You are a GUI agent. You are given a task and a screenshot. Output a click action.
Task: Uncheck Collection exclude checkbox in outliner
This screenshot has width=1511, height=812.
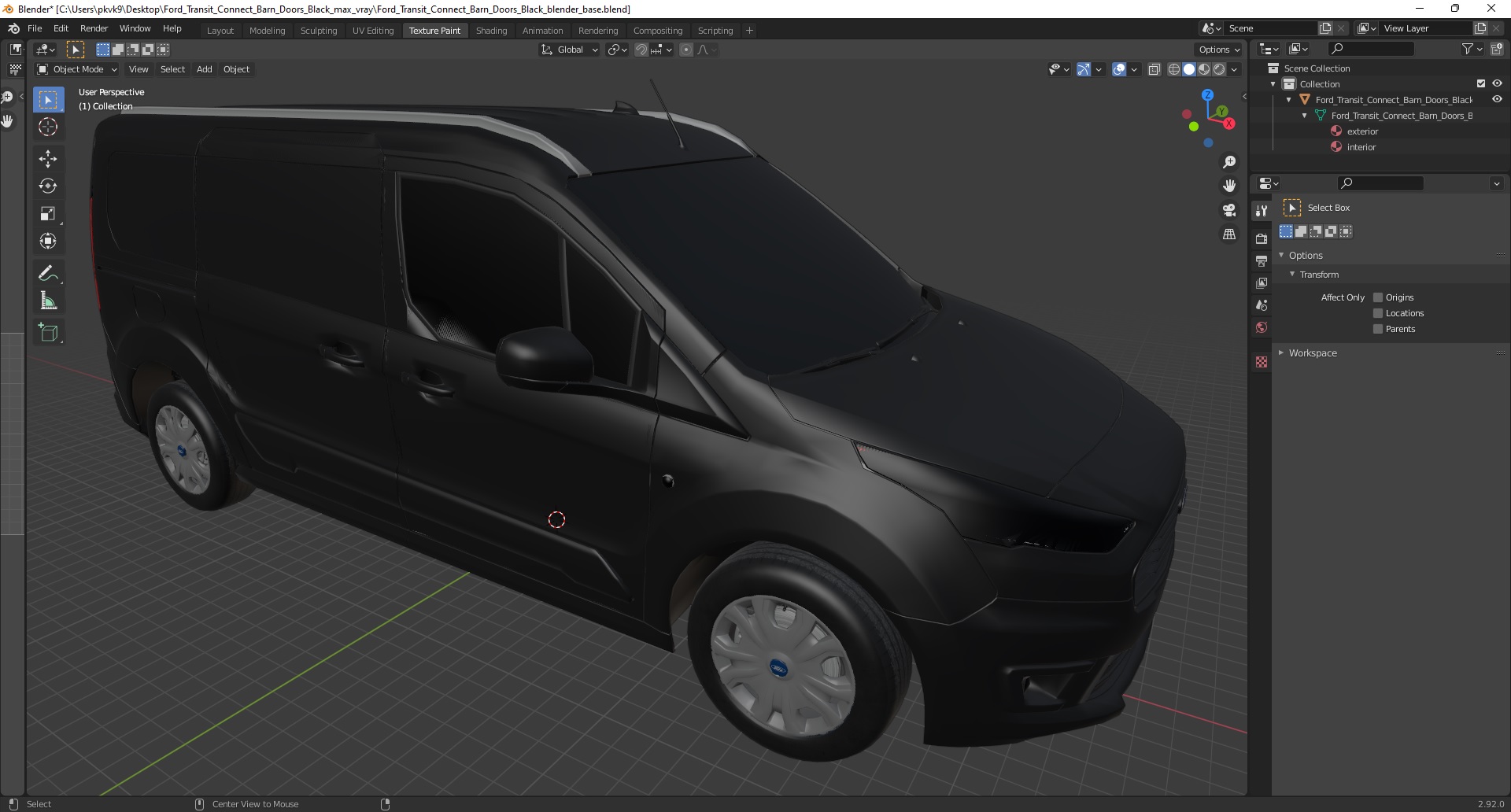tap(1481, 83)
